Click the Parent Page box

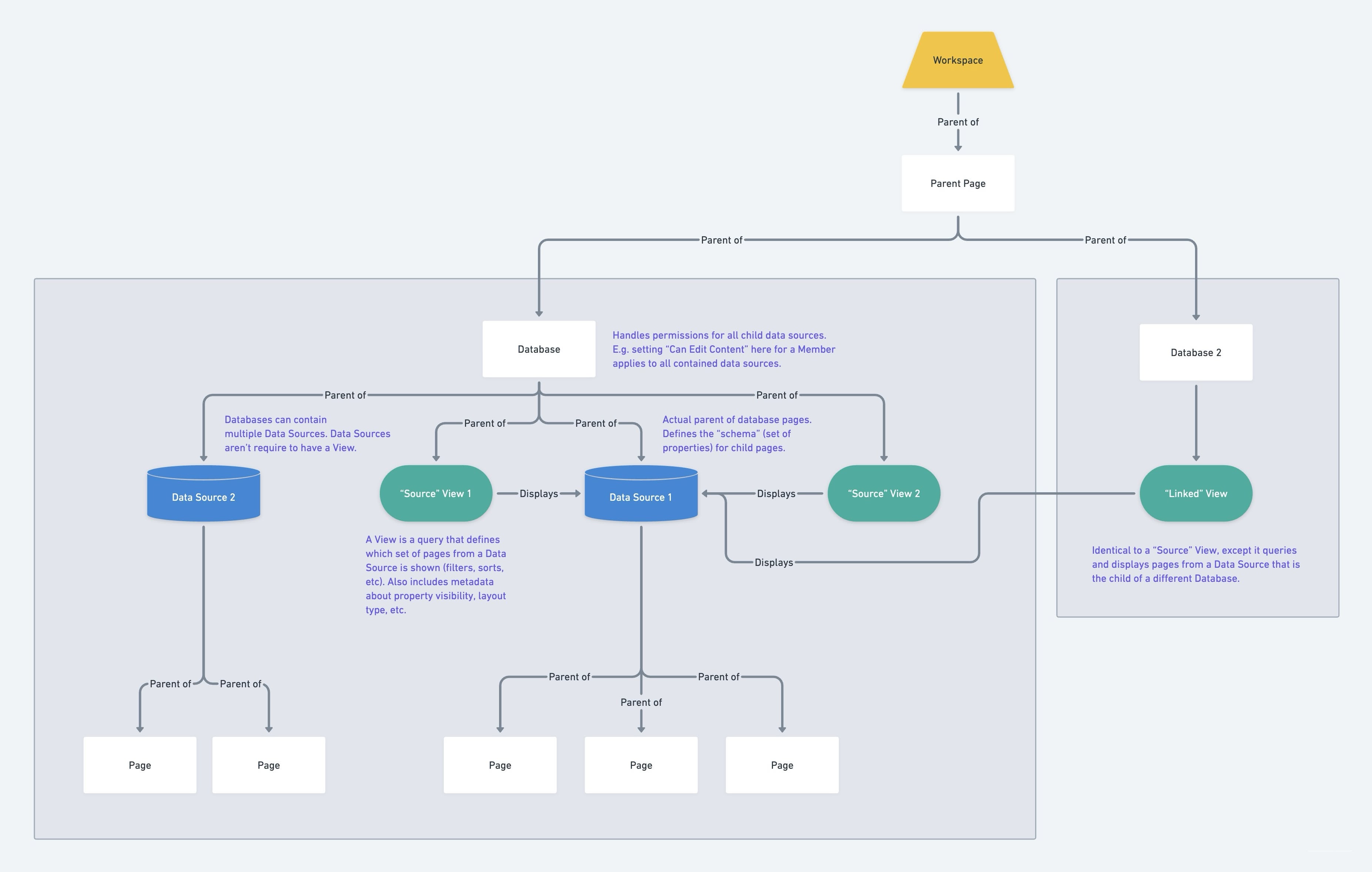click(x=958, y=184)
